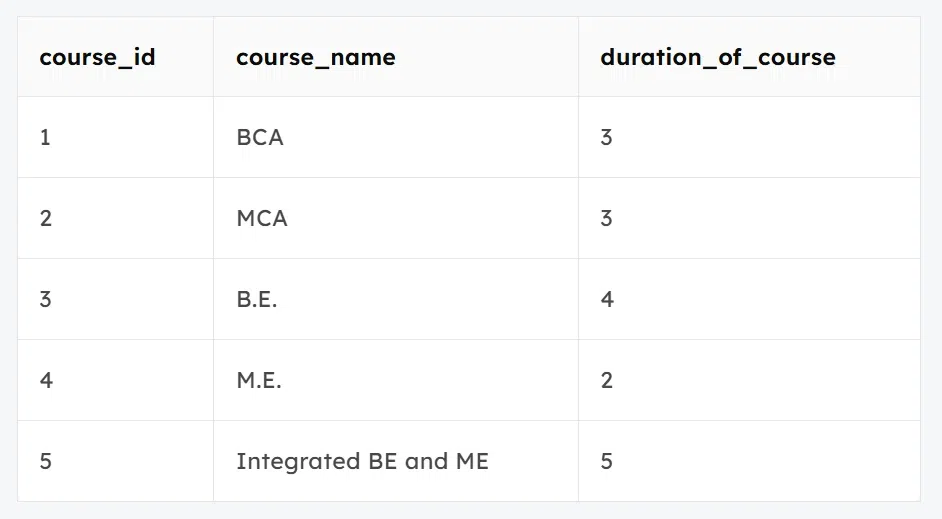Click the B.E. course name cell
Screen dimensions: 942x519
(257, 300)
